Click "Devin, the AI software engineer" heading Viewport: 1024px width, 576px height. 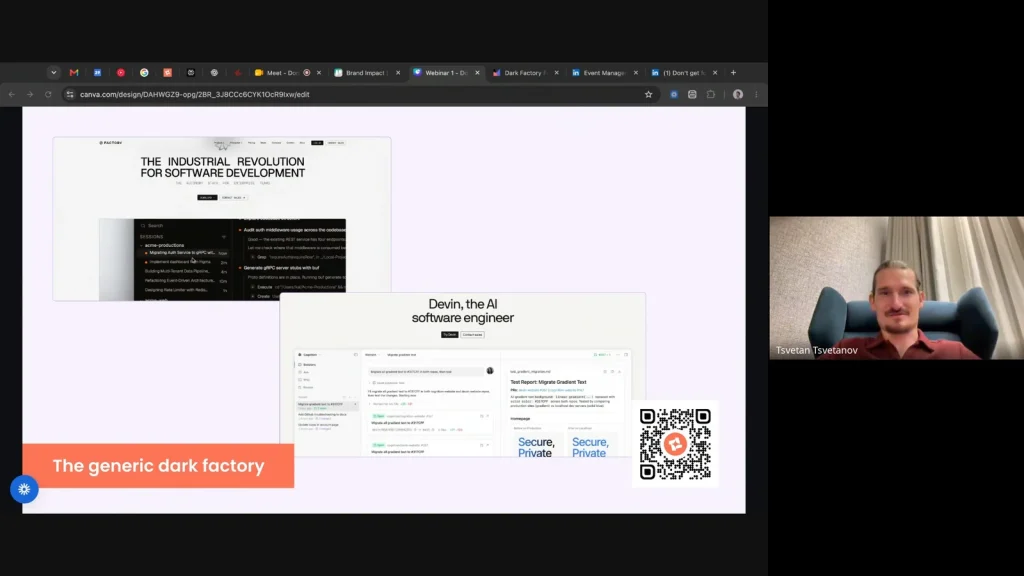pyautogui.click(x=462, y=311)
